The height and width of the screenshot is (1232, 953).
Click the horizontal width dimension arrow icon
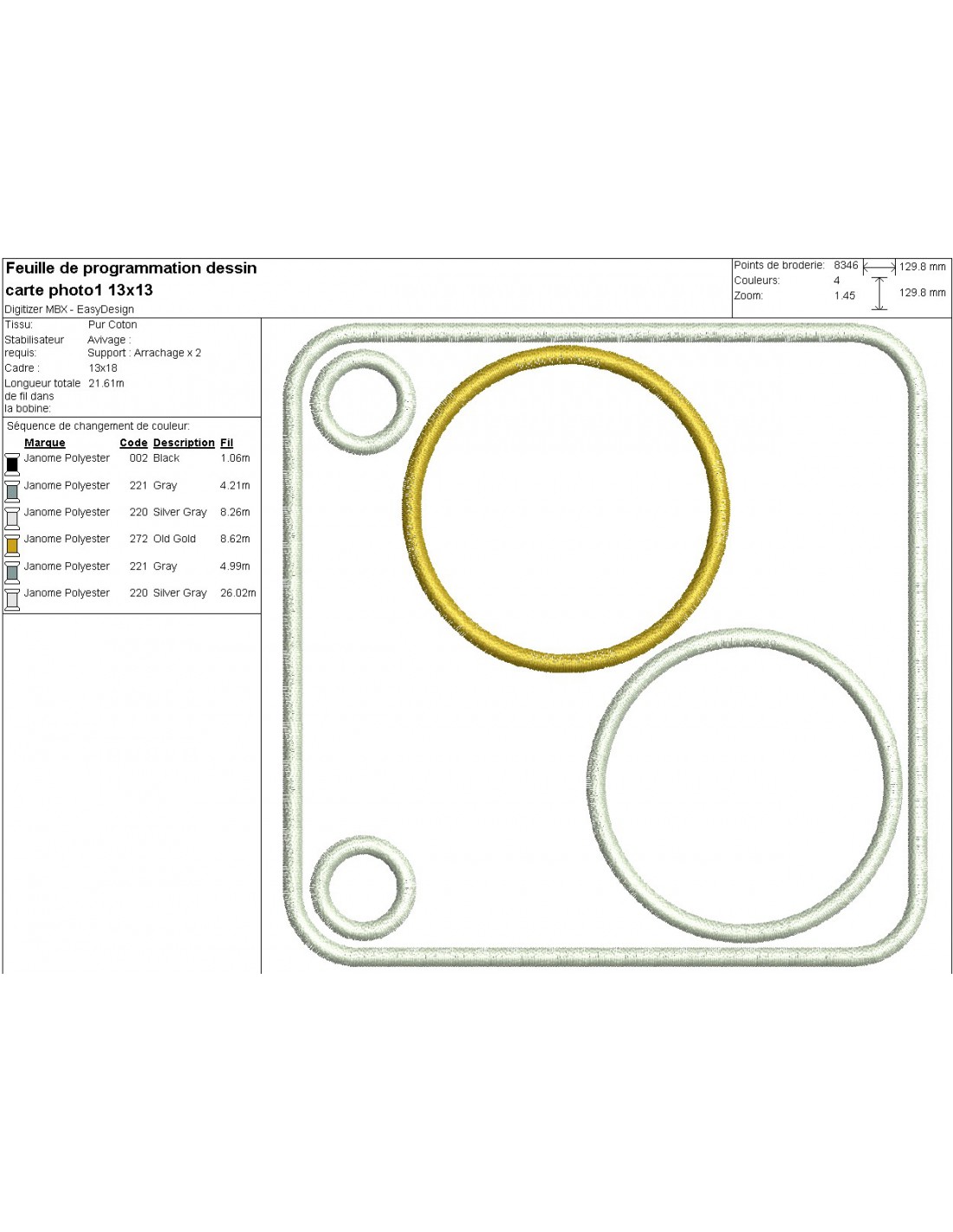point(879,268)
